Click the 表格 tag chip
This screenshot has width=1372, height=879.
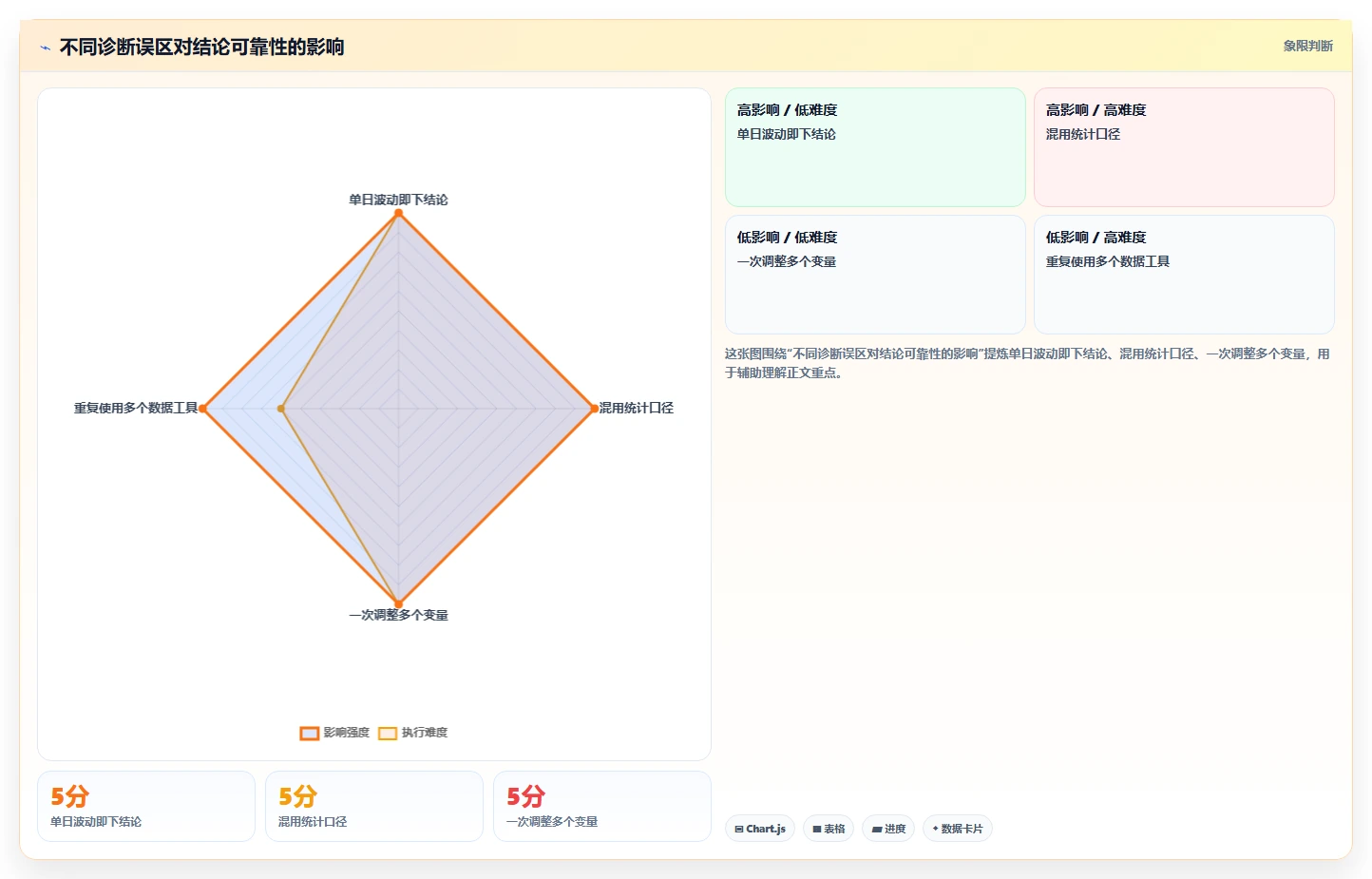(829, 829)
